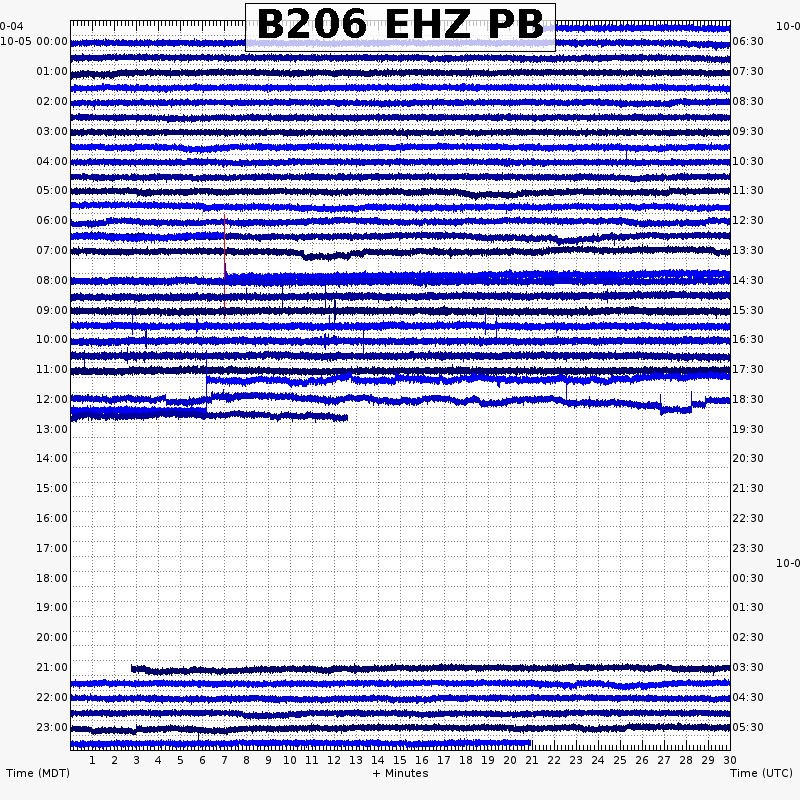Click the 13:00 MDT time label
This screenshot has height=800, width=800.
pos(52,430)
